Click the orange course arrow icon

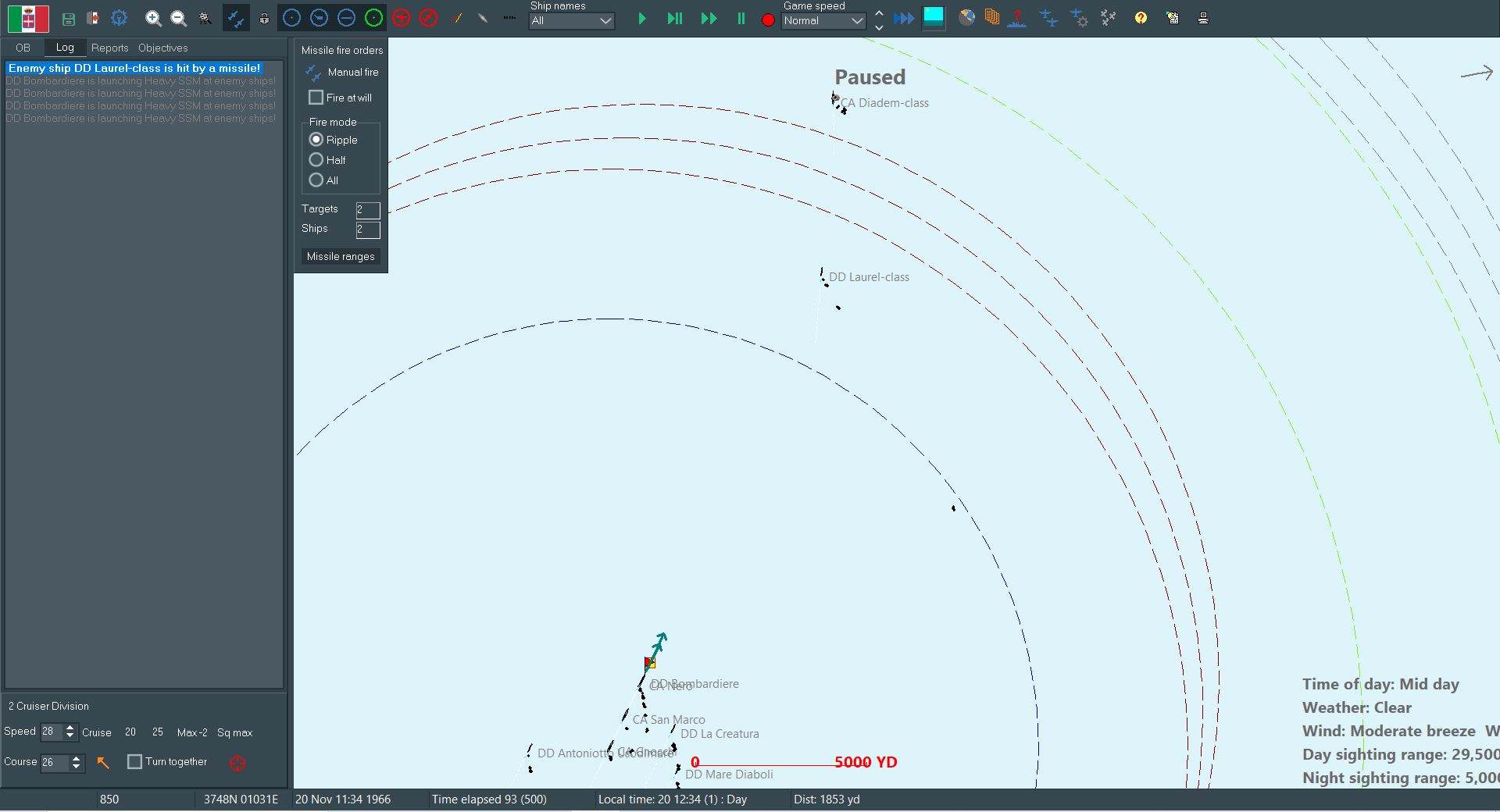[102, 762]
